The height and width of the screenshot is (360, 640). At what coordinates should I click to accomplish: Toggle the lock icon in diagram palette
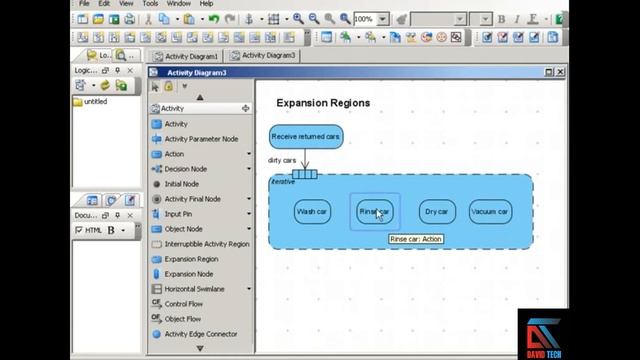click(169, 86)
